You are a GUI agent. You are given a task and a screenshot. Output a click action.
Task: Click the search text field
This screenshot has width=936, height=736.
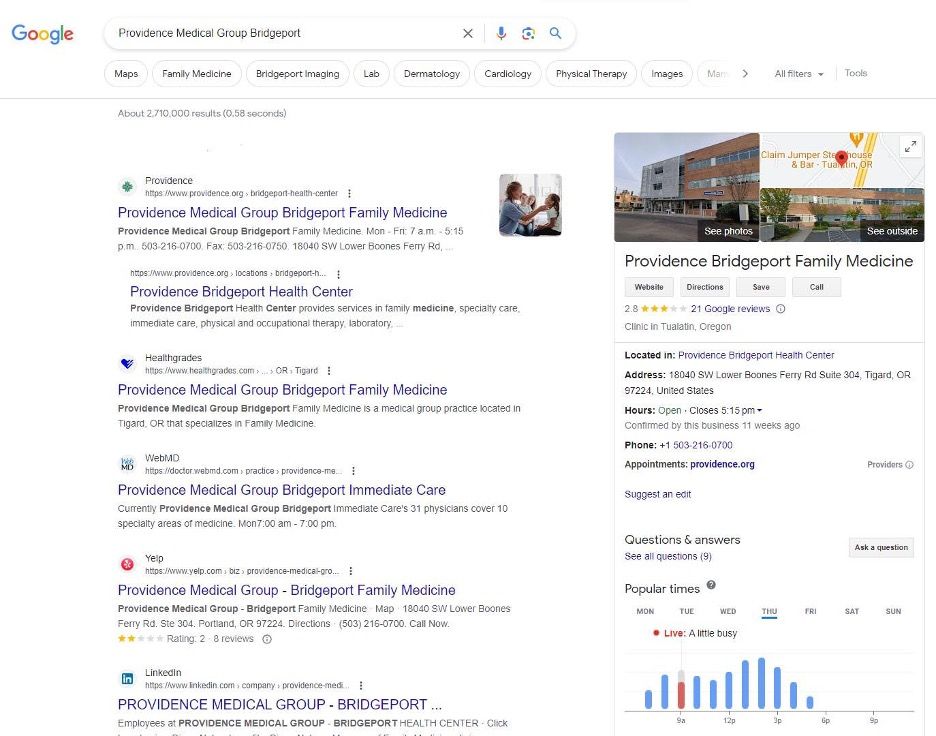click(287, 33)
